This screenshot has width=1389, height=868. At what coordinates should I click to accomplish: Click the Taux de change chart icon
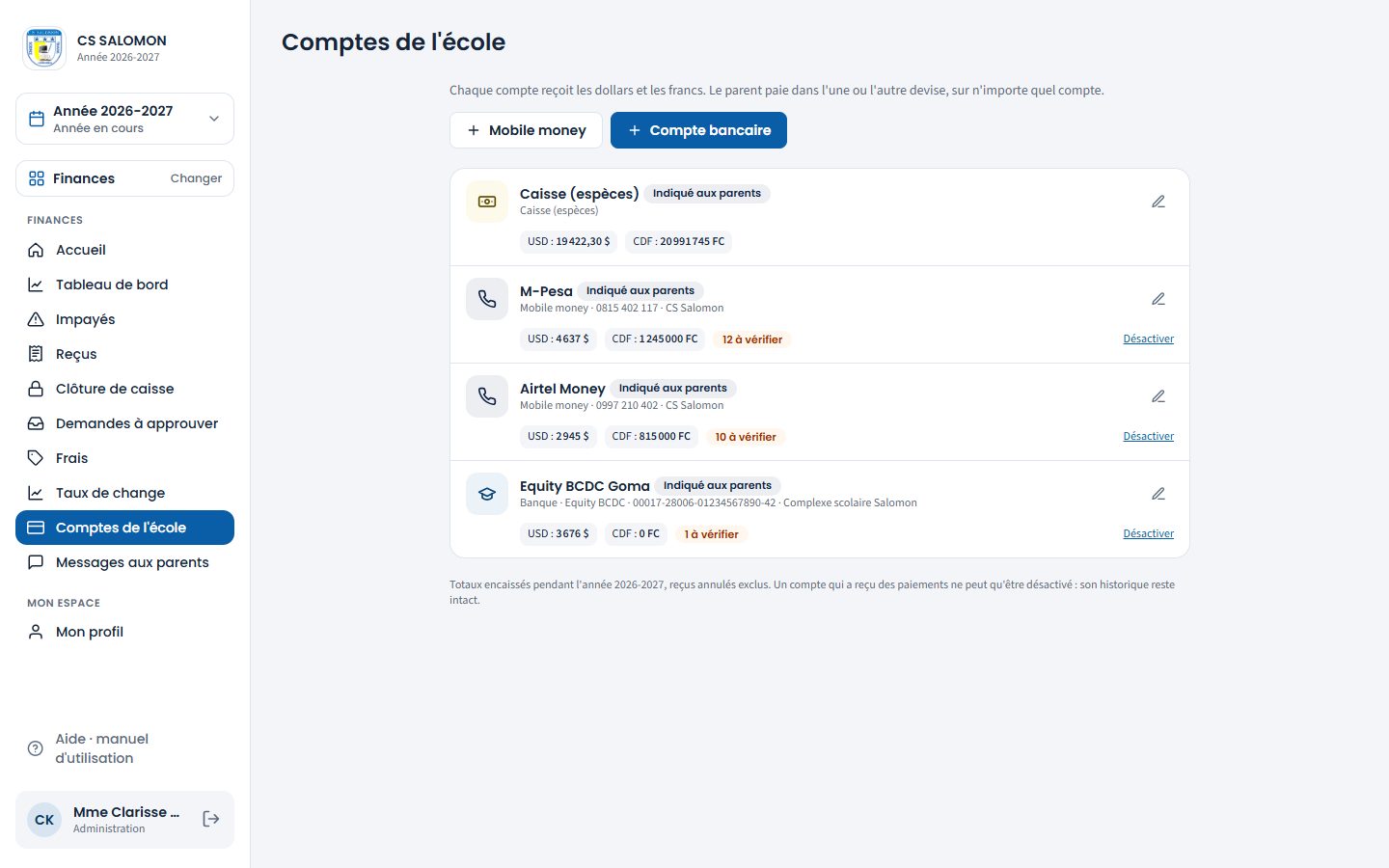[x=36, y=493]
